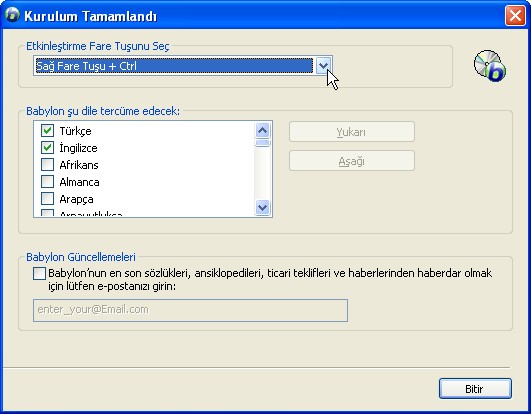Enable Babylon updates newsletter checkbox
Screen dimensions: 531x414
pos(39,274)
